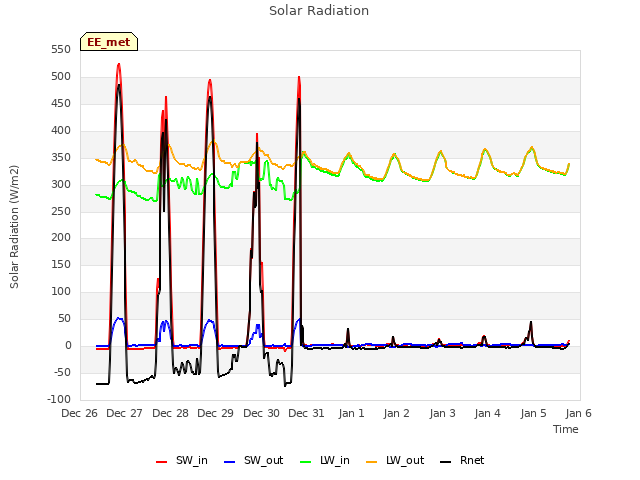Screen dimensions: 640x480
Task: Click the red SW_in legend swatch
Action: [162, 462]
